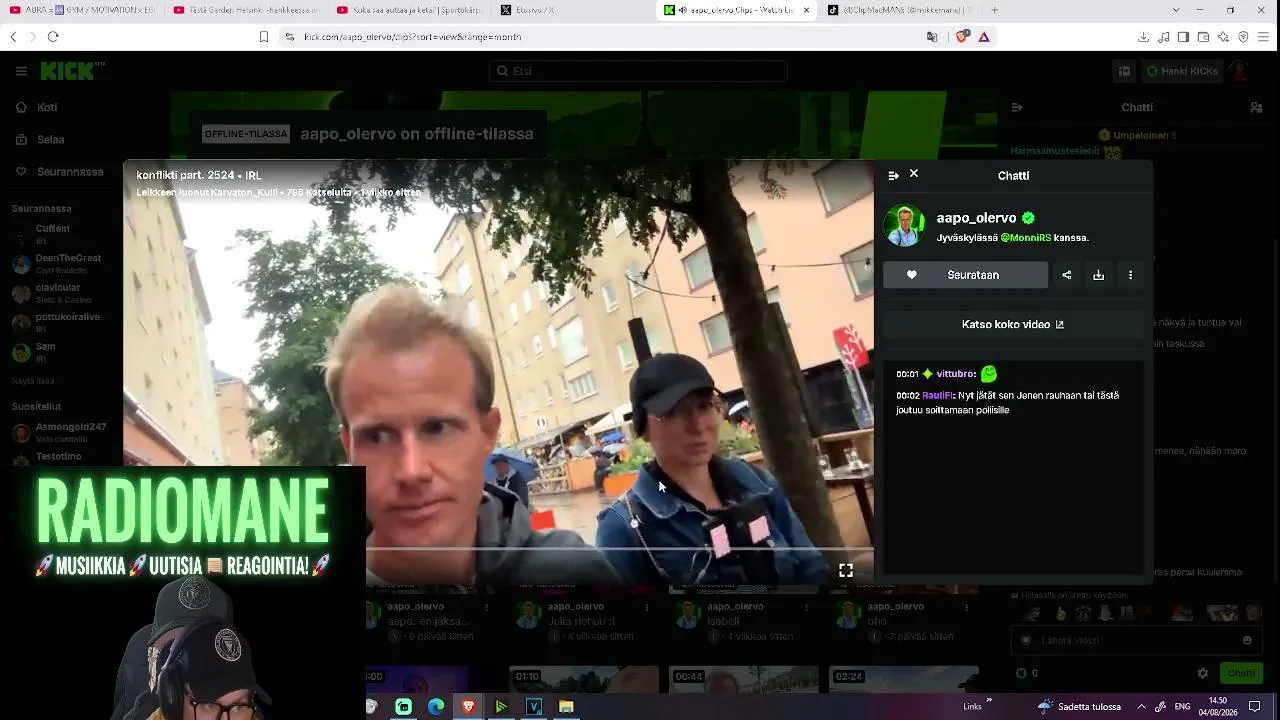Open options for the 'aapo: en jaksa' clip
Screen dimensions: 1280x720
487,607
